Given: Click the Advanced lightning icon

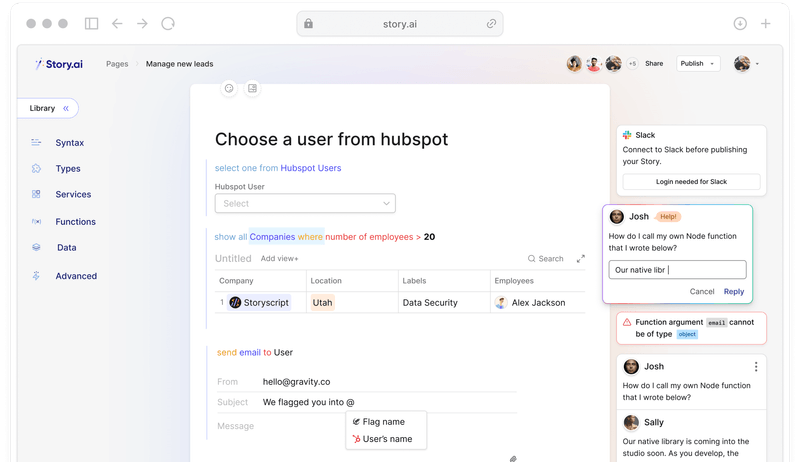Looking at the screenshot, I should point(36,276).
